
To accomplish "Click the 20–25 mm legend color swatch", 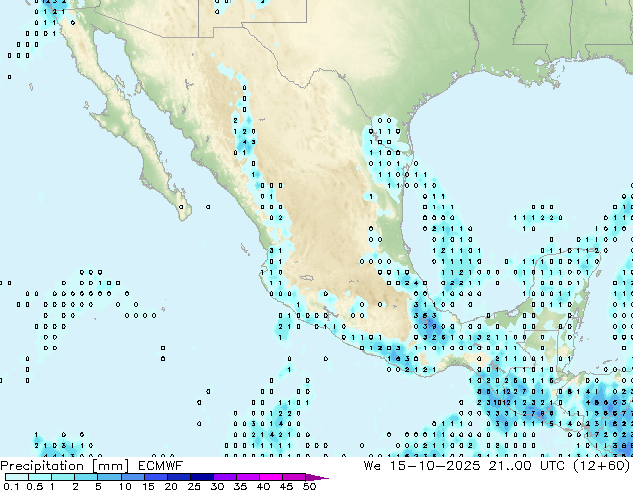I will (178, 477).
